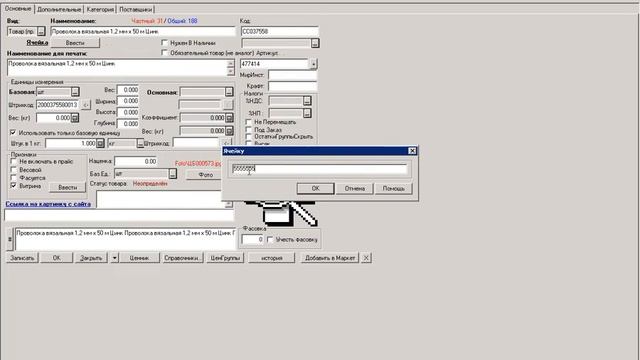Open %НДС tax selection ellipsis button
640x360 pixels.
pos(307,100)
